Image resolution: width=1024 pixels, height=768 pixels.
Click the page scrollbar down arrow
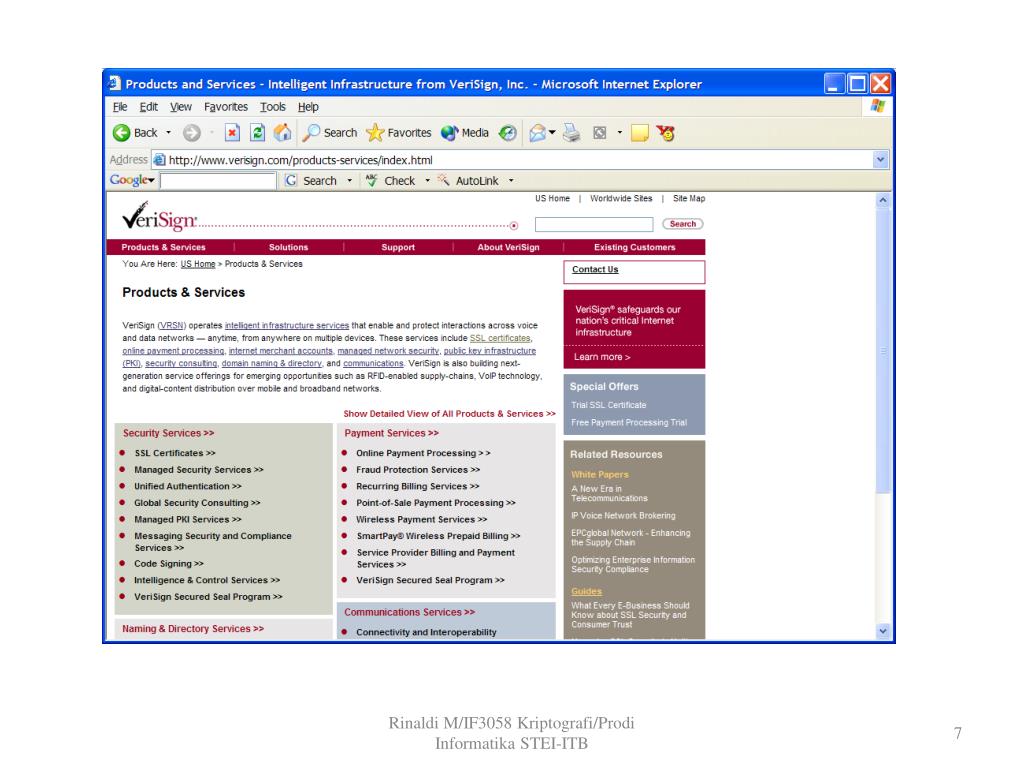click(x=883, y=632)
